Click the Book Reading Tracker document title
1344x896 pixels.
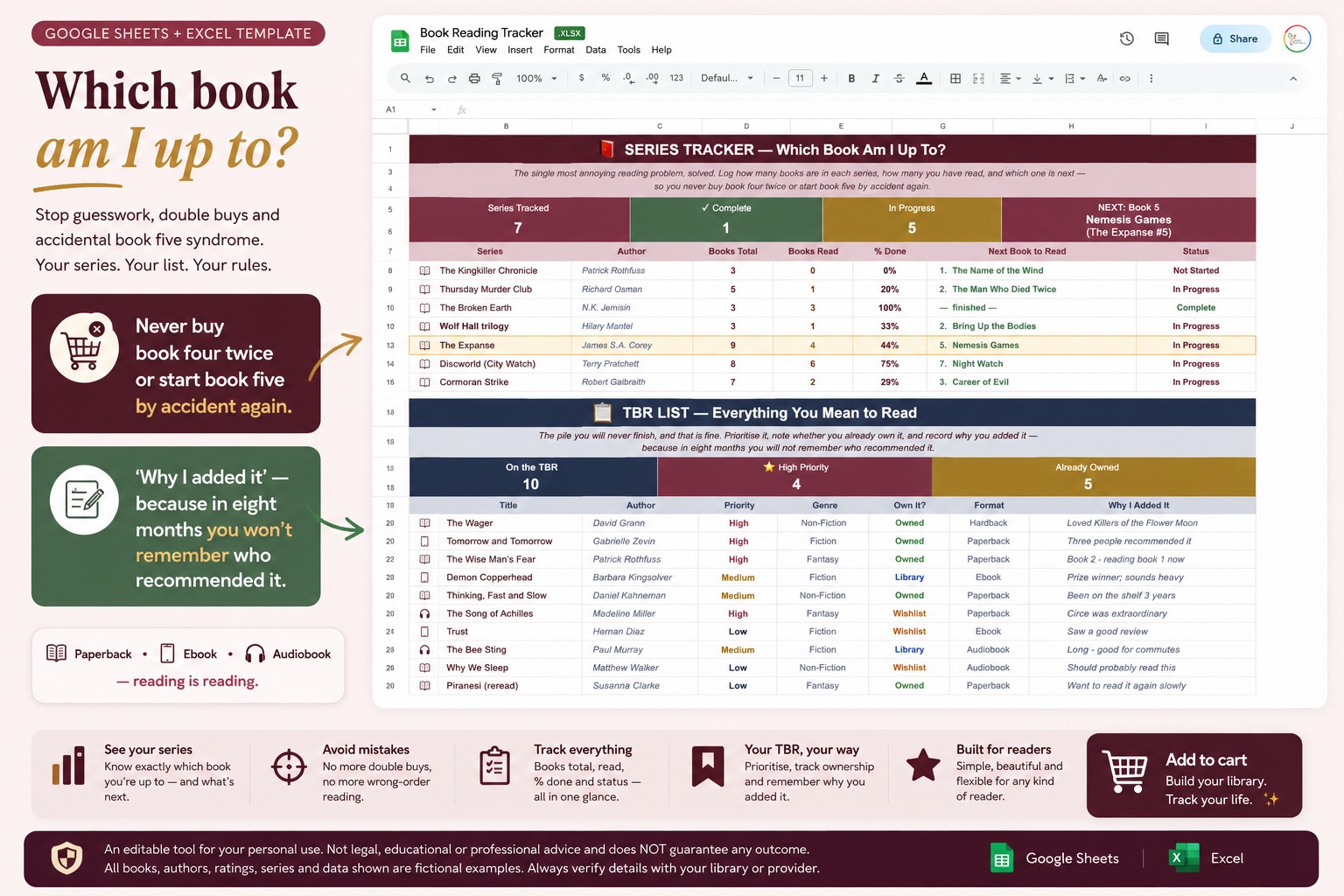point(481,32)
